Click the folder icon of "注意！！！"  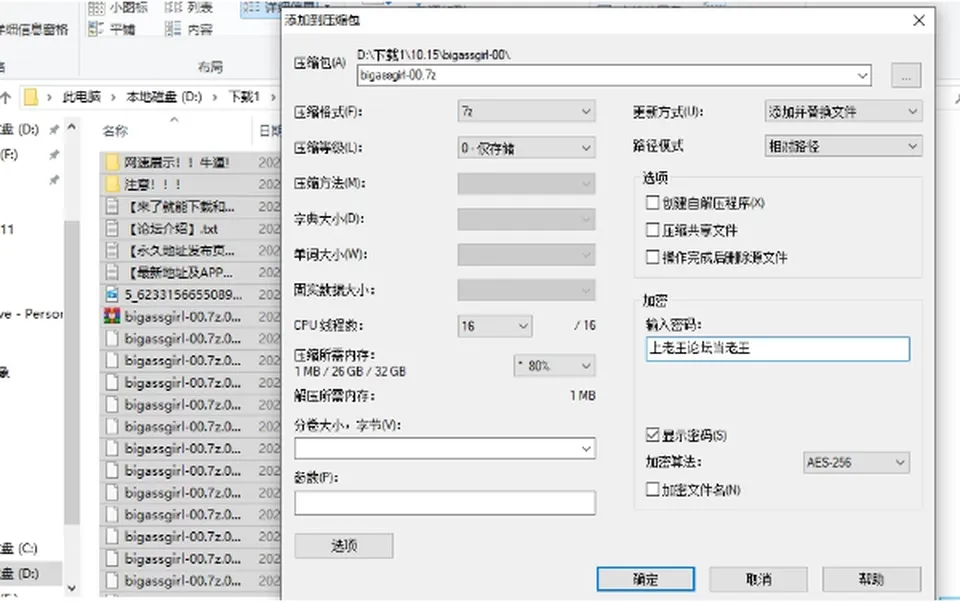(x=112, y=184)
